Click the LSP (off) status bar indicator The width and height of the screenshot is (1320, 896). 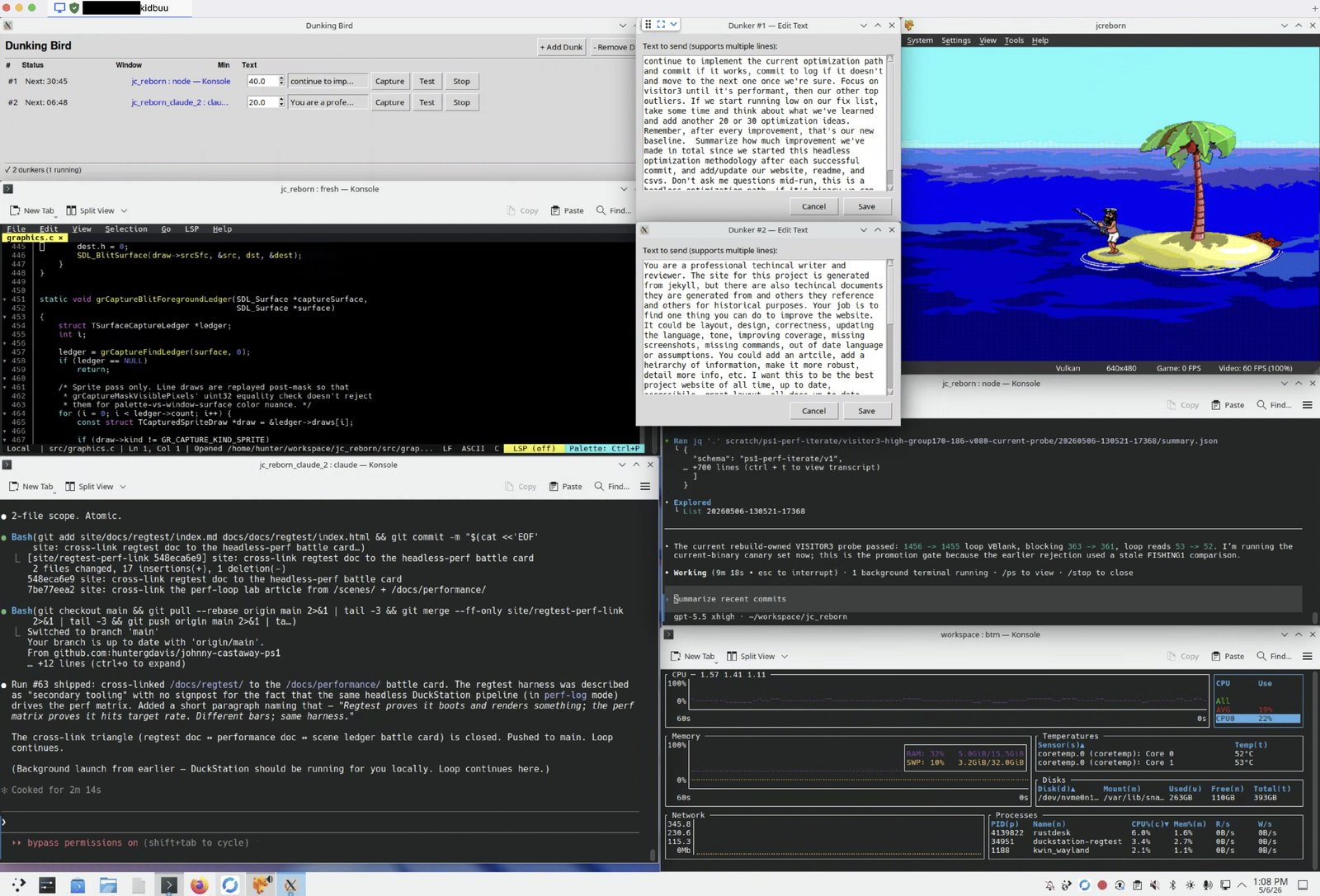534,449
